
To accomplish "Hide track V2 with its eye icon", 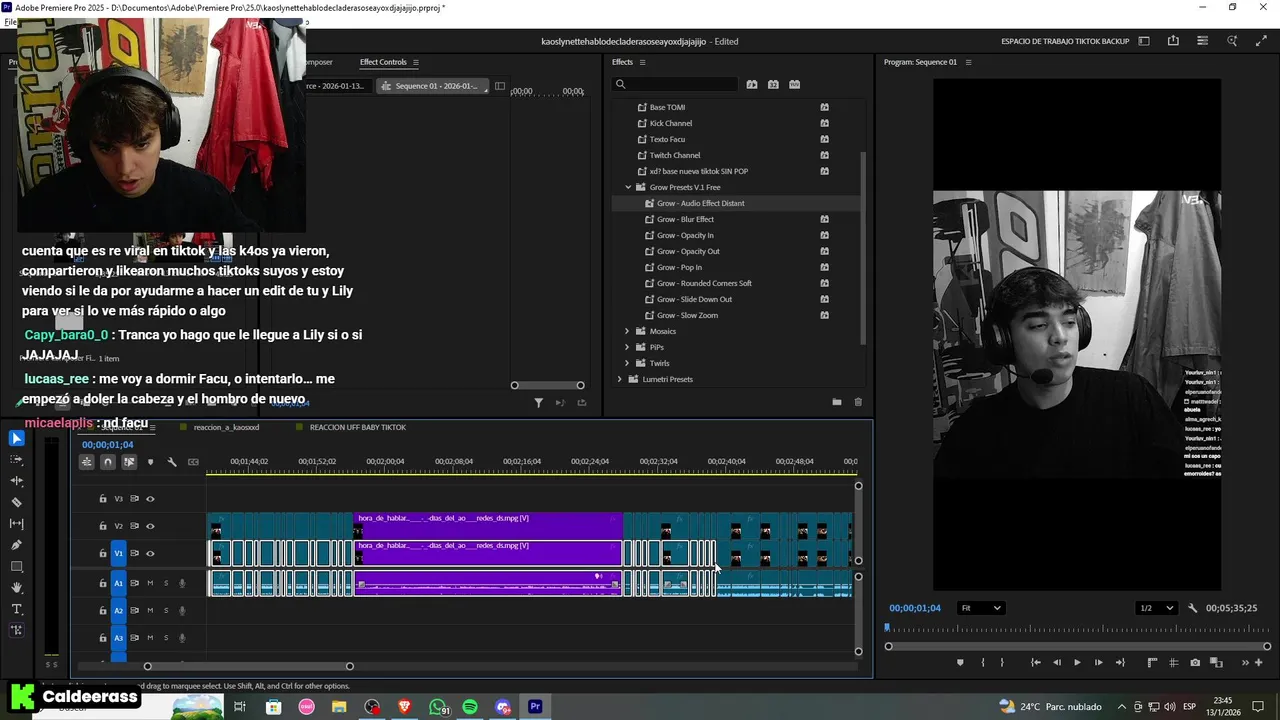I will 150,526.
